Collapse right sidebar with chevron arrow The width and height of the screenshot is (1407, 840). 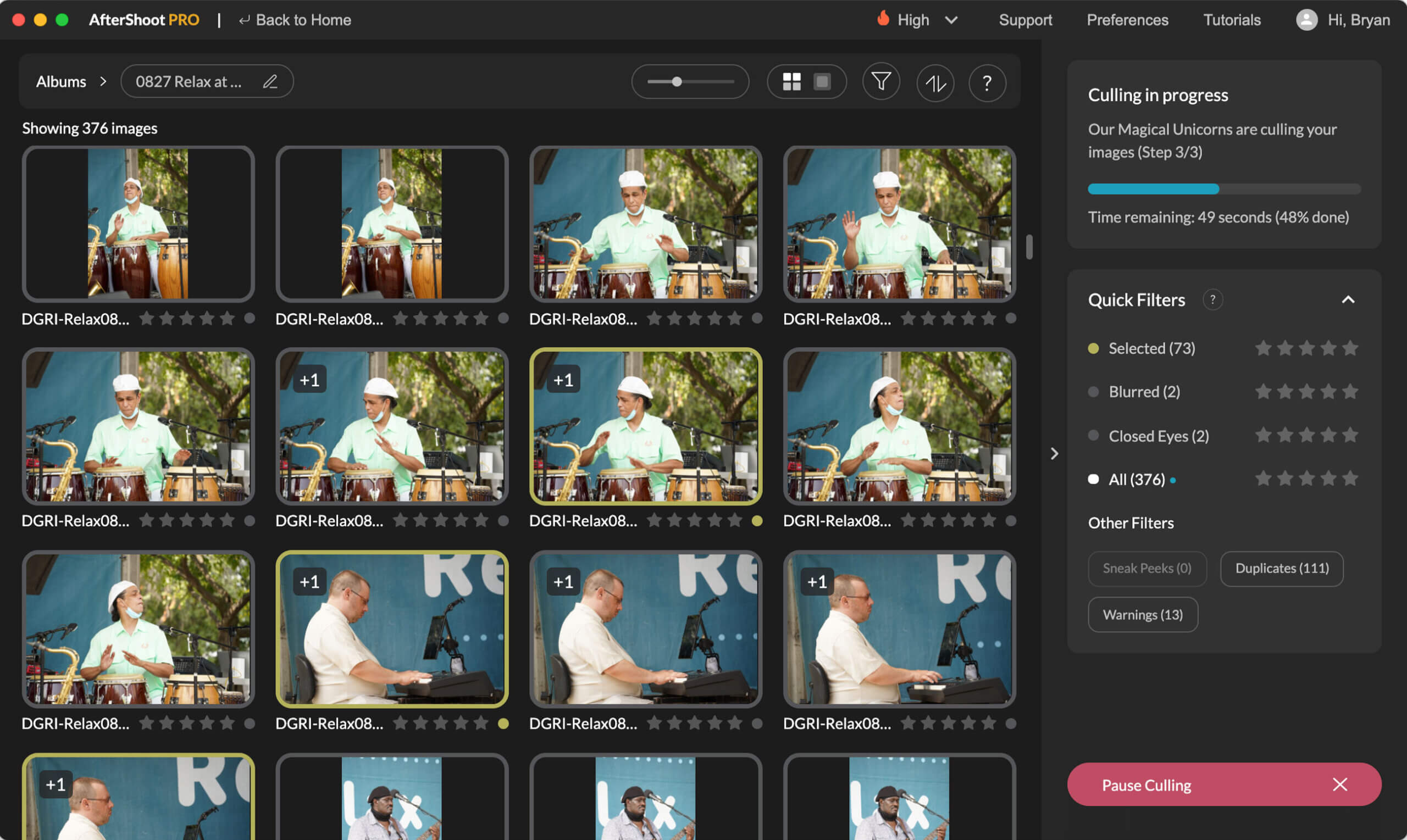click(x=1054, y=453)
